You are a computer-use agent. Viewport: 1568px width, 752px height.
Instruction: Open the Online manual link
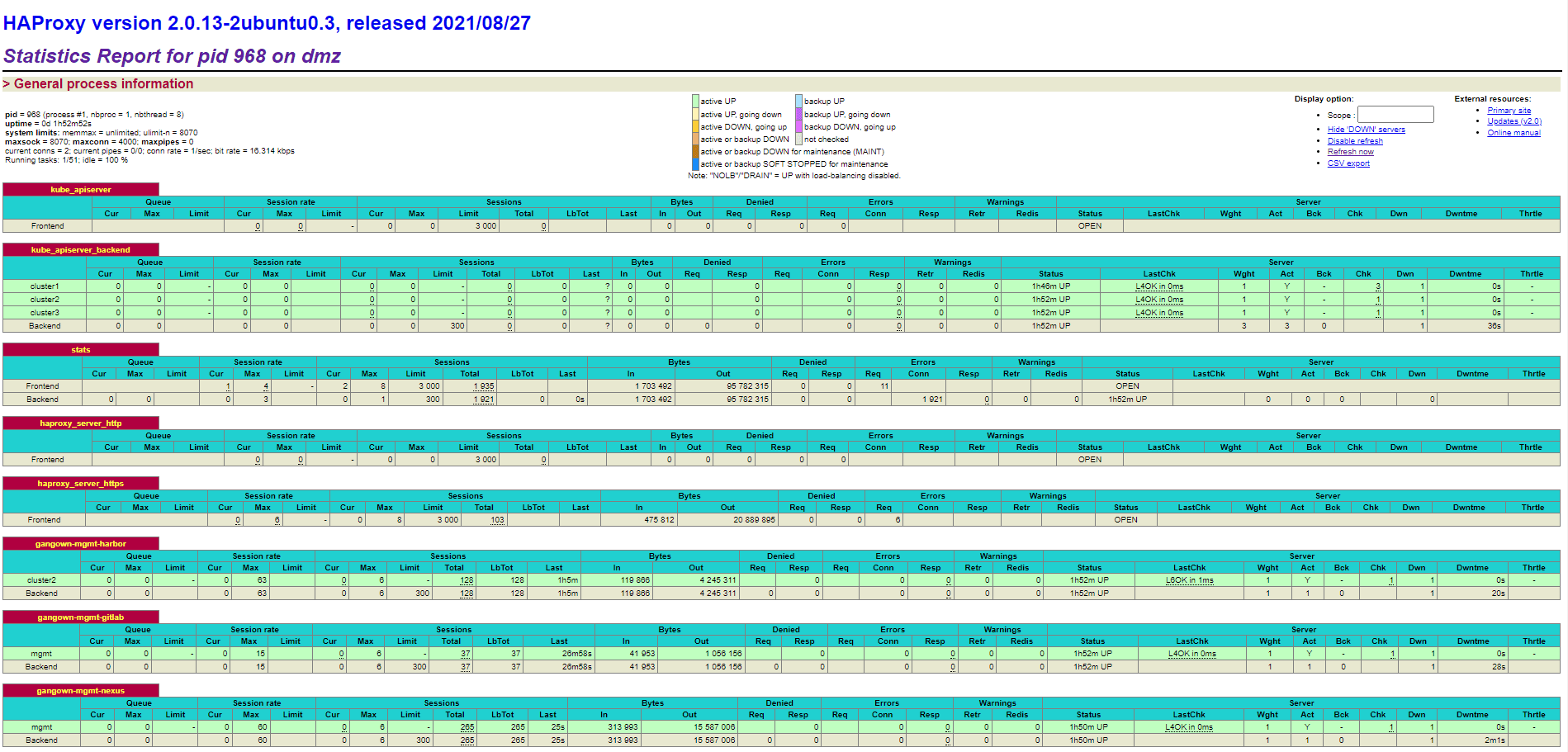pyautogui.click(x=1513, y=133)
